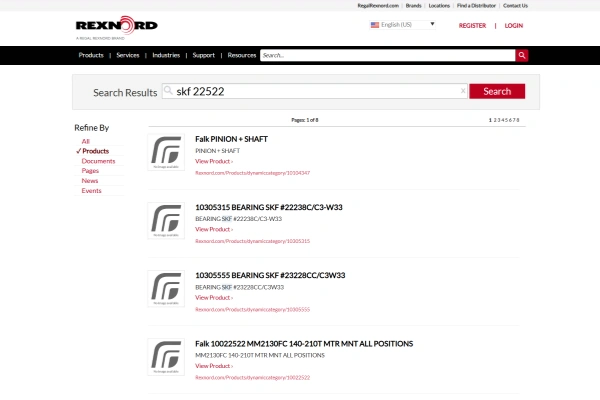
Task: Open the Brands link in top bar
Action: click(413, 6)
